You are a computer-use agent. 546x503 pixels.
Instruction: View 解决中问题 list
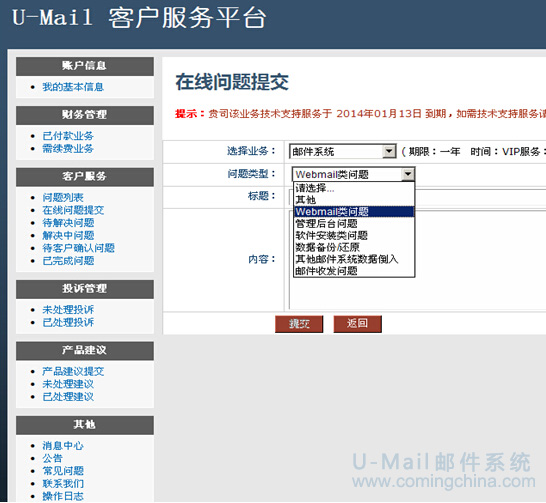pyautogui.click(x=68, y=235)
